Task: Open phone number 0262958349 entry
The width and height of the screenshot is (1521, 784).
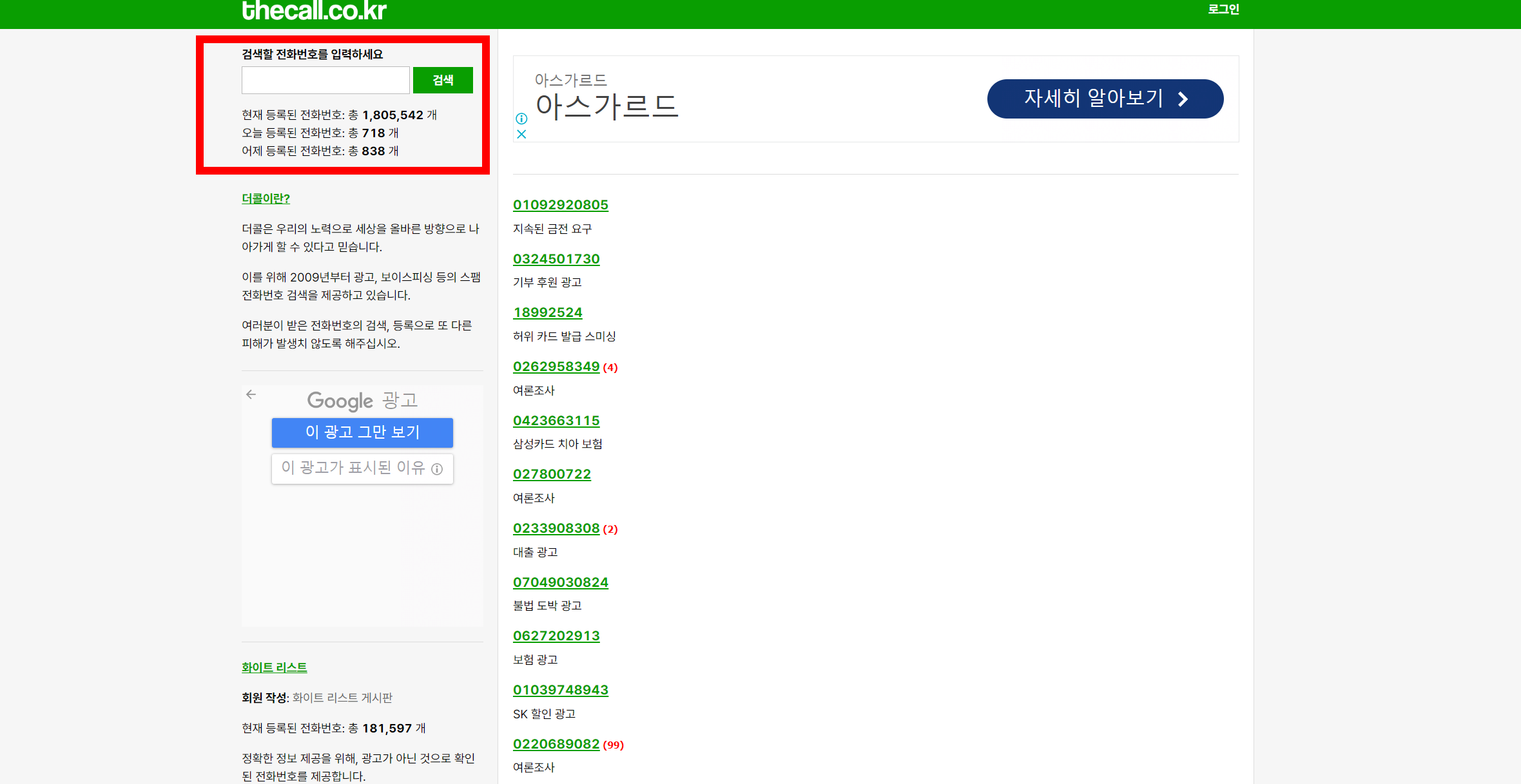Action: pos(556,367)
